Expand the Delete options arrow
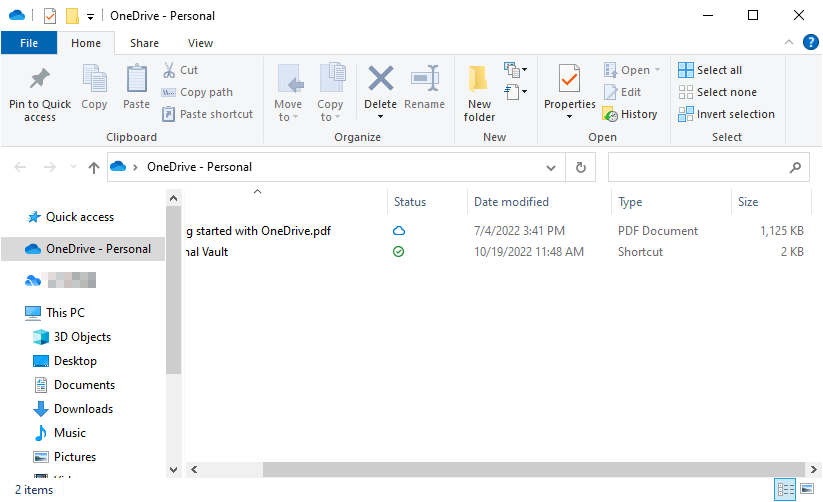 [x=381, y=117]
